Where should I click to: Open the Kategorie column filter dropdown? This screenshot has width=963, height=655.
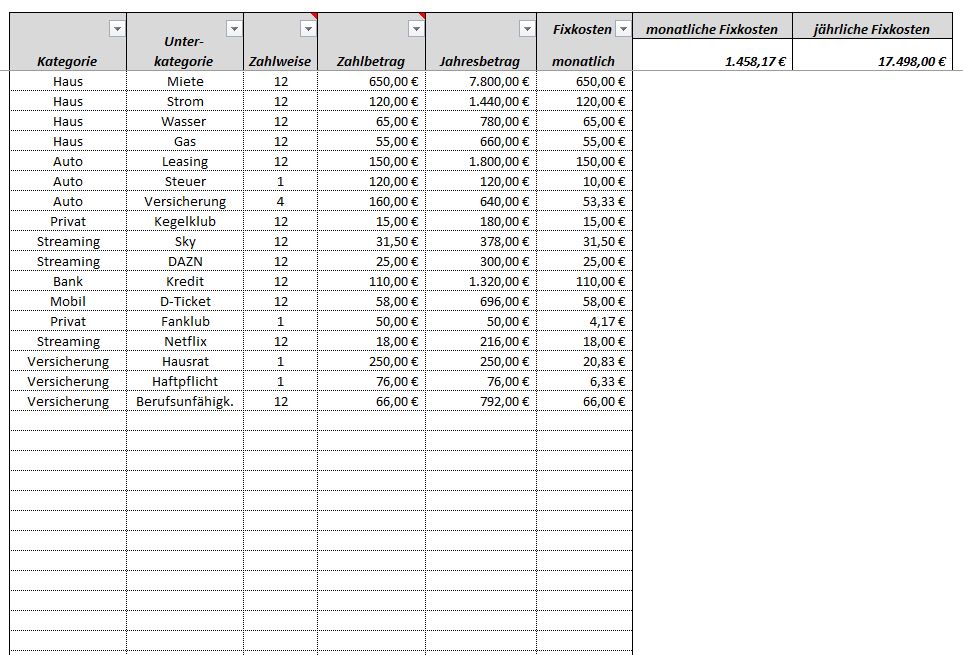(x=117, y=30)
